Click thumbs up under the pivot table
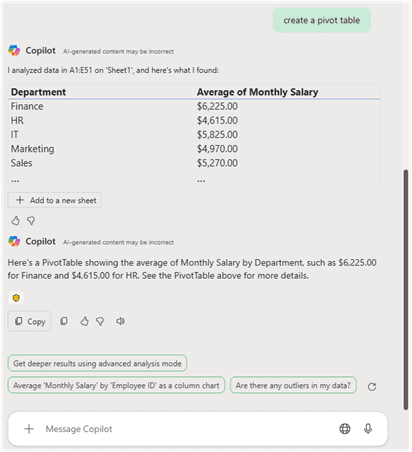412x452 pixels. point(15,220)
